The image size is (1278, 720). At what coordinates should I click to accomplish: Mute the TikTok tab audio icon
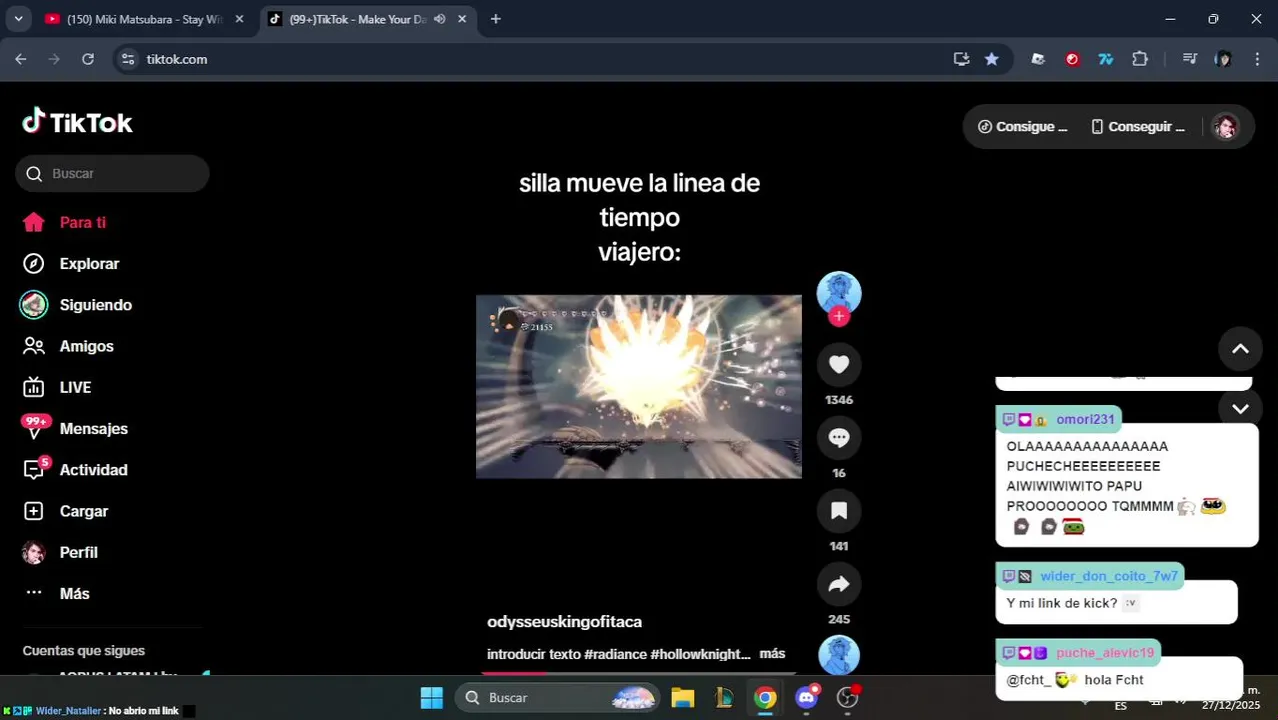click(439, 19)
